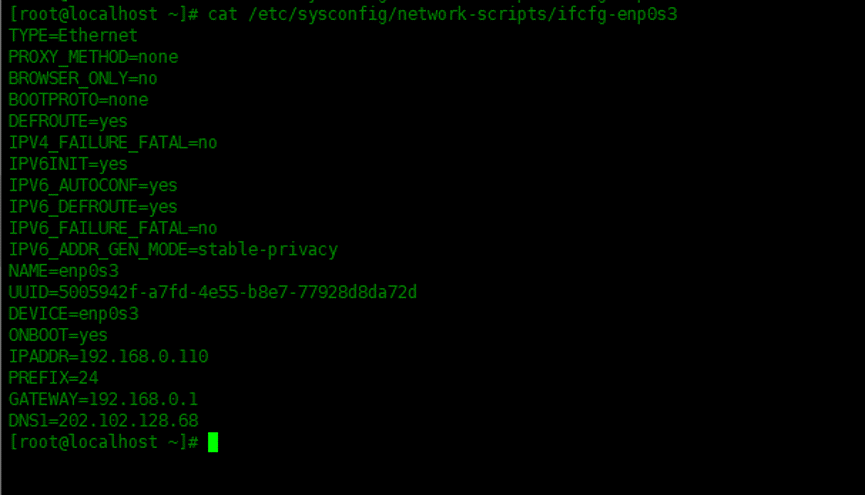The height and width of the screenshot is (495, 865).
Task: Click the ONBOOT=yes line
Action: 58,336
